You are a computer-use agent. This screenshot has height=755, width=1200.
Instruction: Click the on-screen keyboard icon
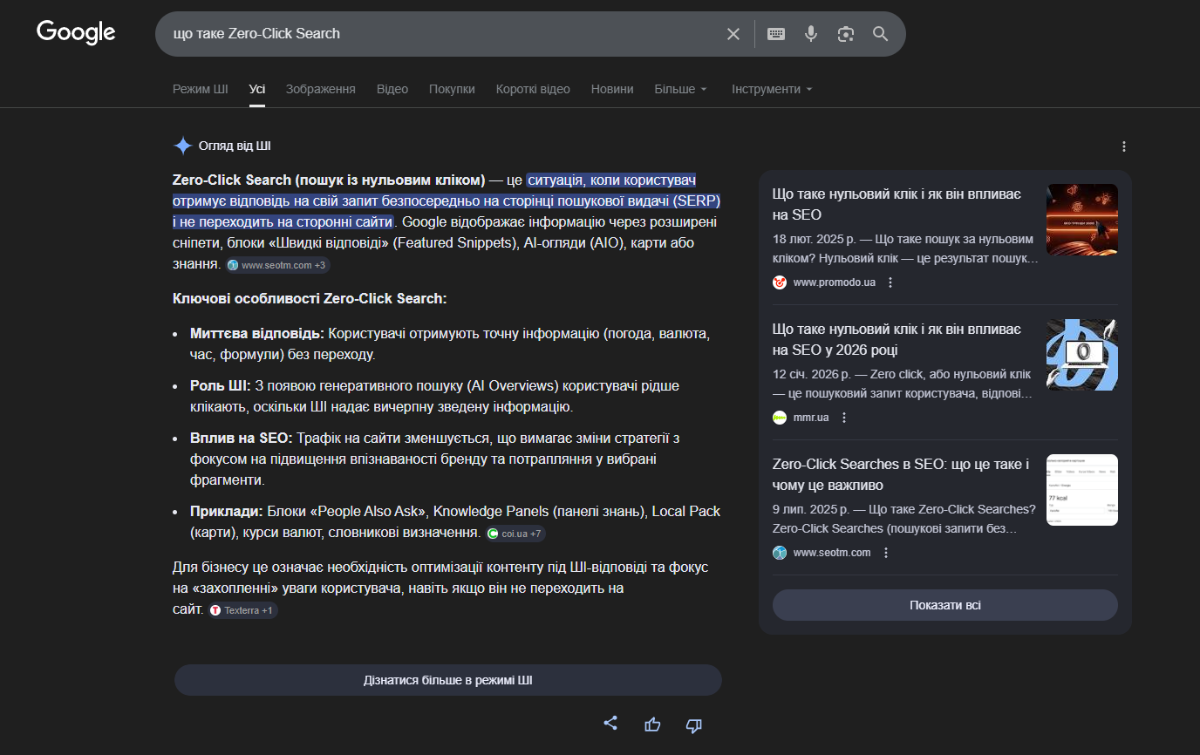(x=775, y=33)
